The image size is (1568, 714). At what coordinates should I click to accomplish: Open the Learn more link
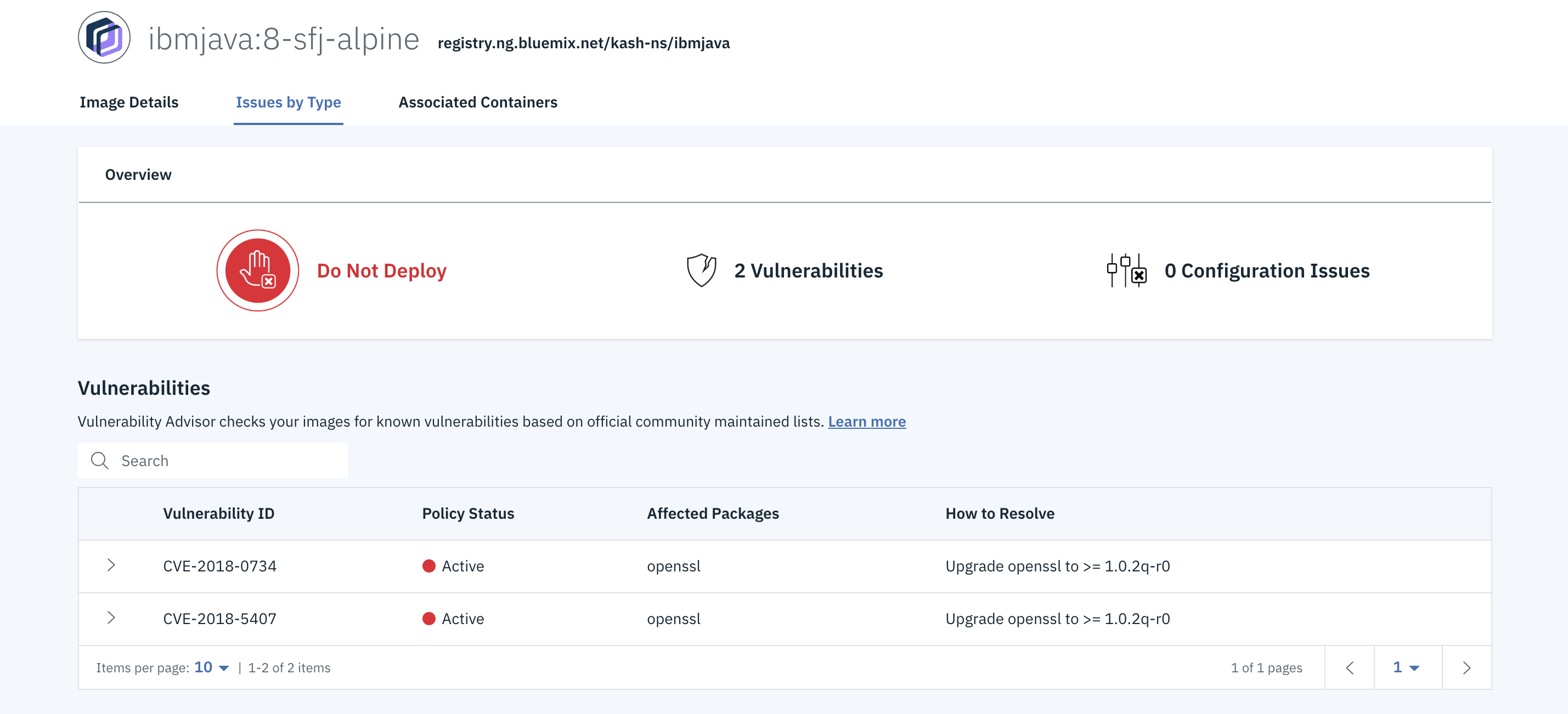pyautogui.click(x=867, y=421)
